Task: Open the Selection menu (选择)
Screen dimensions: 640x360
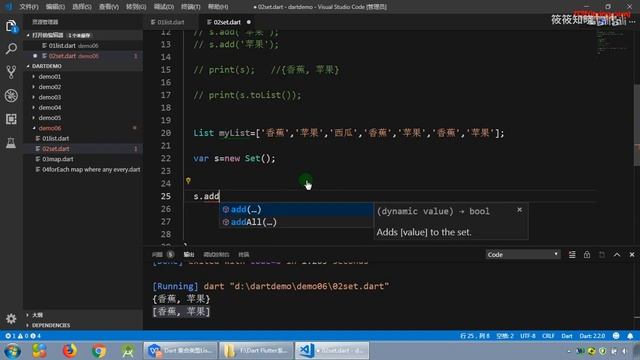Action: tap(82, 7)
